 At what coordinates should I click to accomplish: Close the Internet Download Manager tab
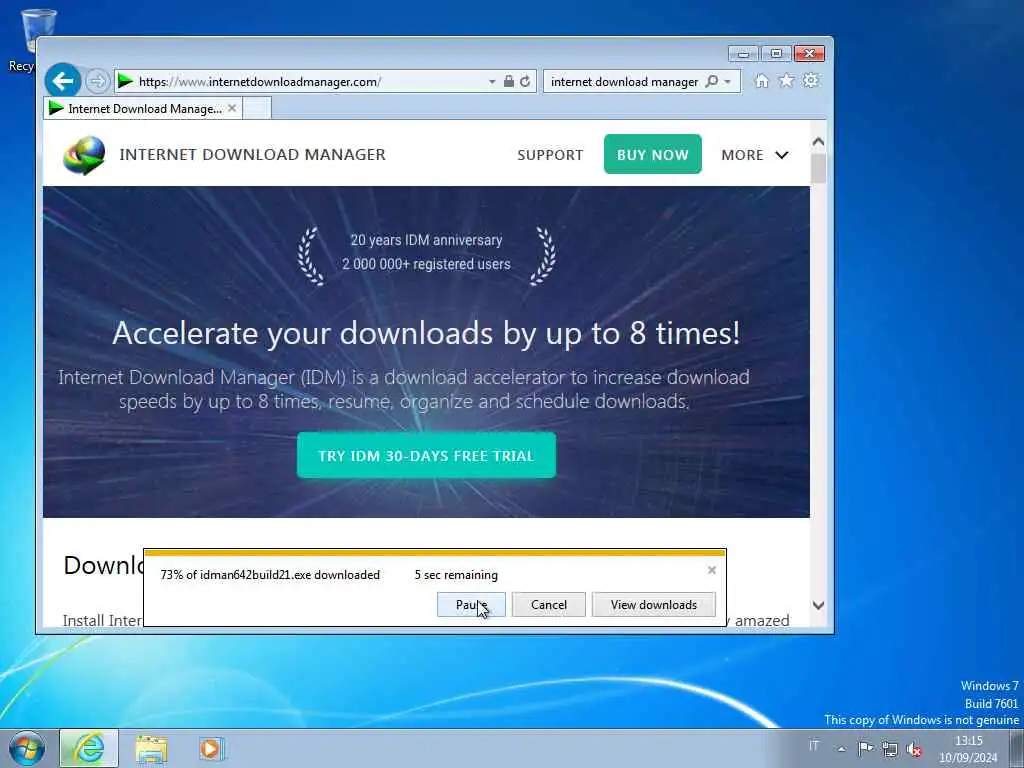[232, 108]
